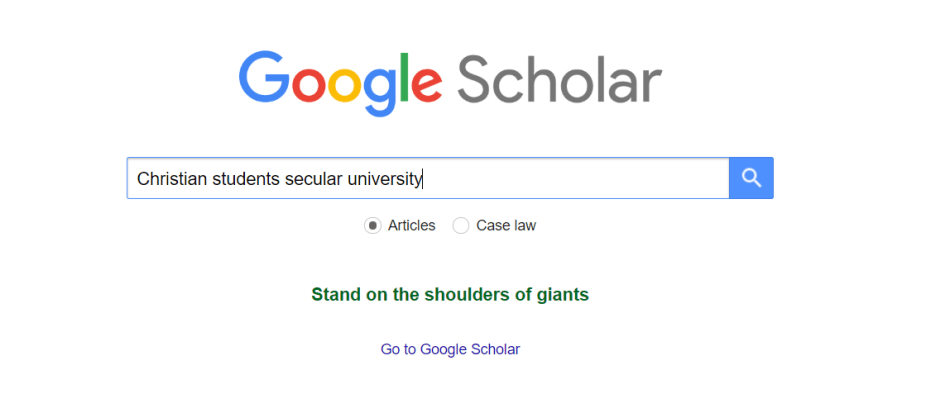Open the Go to Google Scholar link
The width and height of the screenshot is (950, 408).
[450, 349]
